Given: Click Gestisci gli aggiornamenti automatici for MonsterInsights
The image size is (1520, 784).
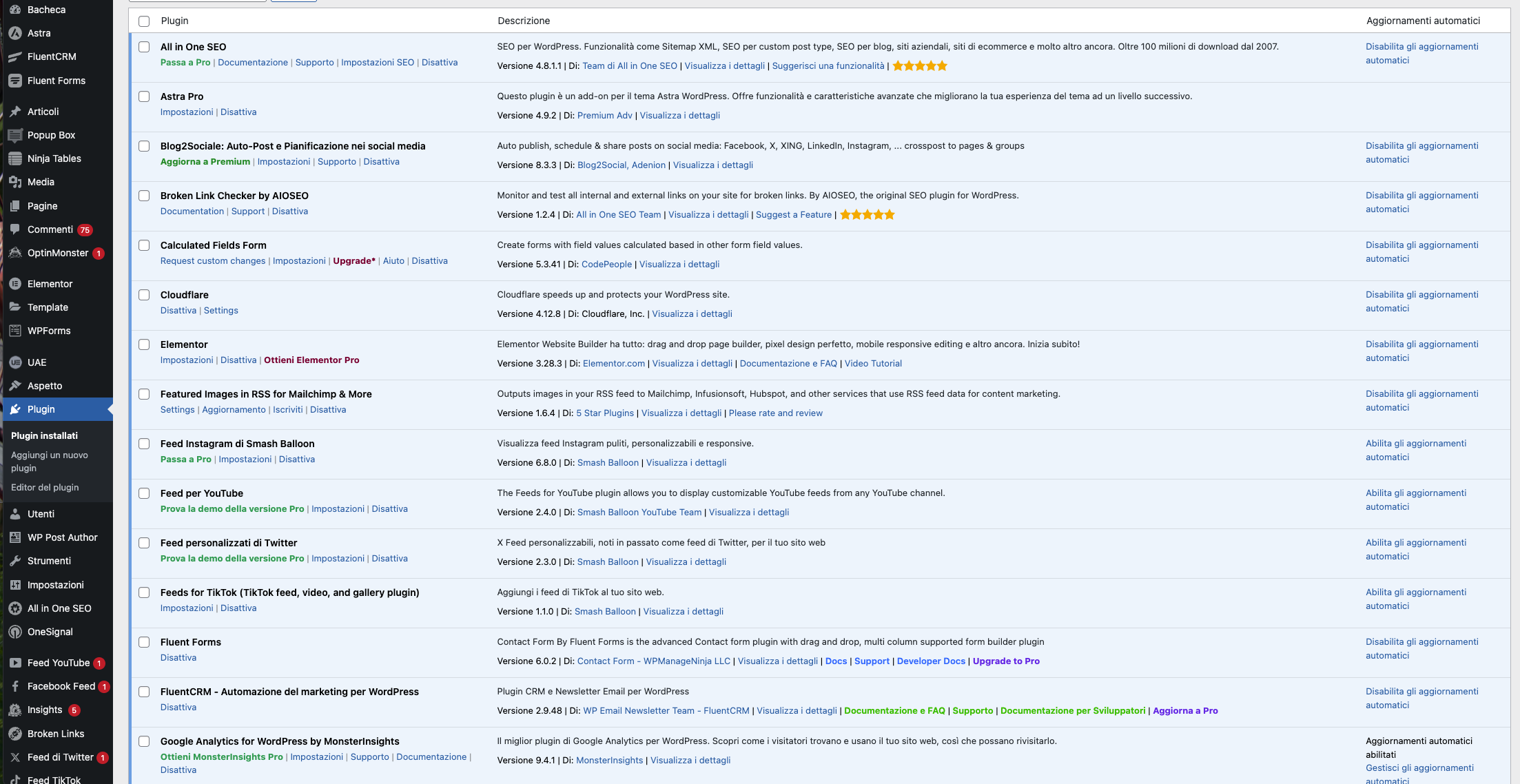Looking at the screenshot, I should (x=1419, y=774).
